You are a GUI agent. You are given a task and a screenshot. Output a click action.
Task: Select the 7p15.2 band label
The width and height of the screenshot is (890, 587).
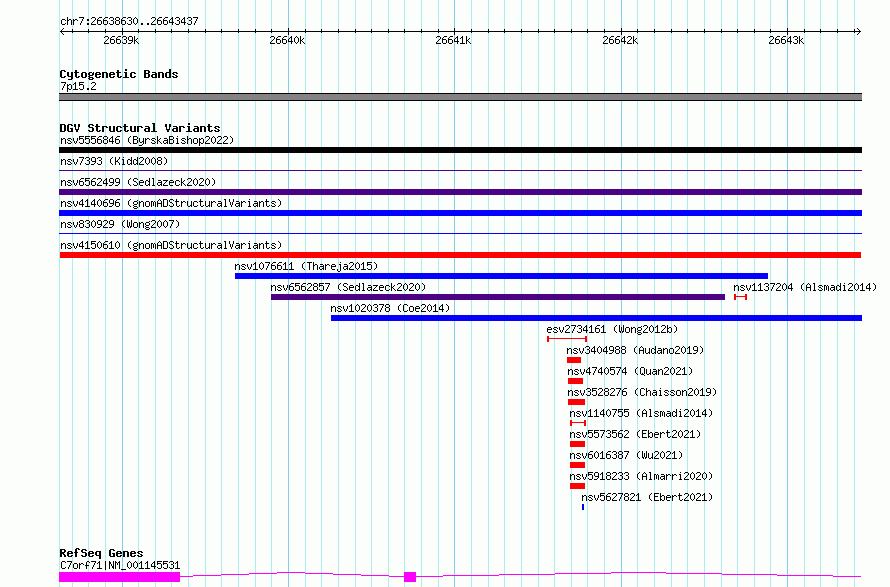pos(78,86)
